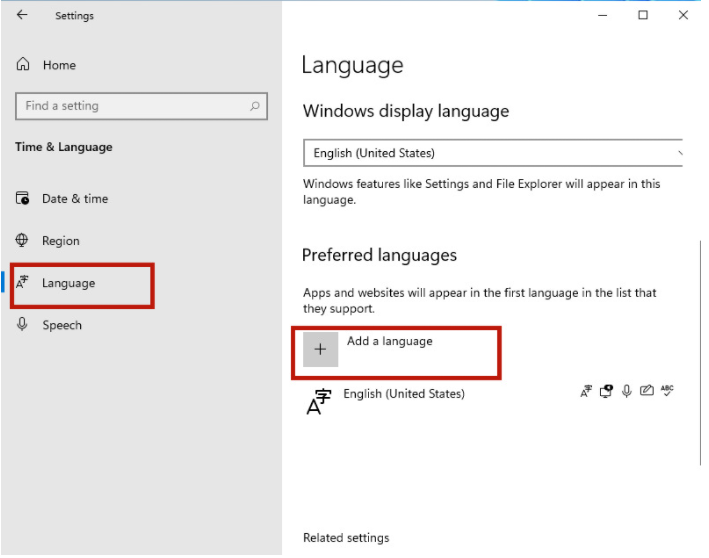Viewport: 709px width, 558px height.
Task: Open the Language settings page
Action: tap(68, 283)
